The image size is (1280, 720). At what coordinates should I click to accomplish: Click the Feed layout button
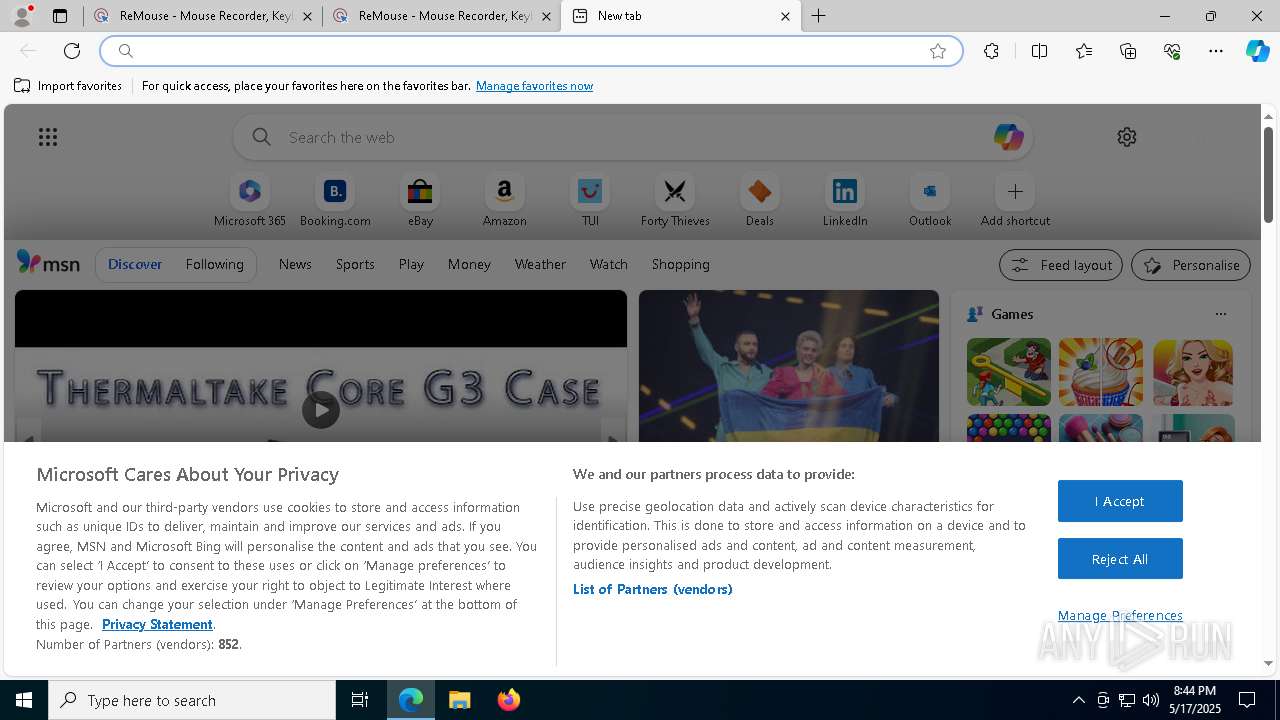[1061, 265]
